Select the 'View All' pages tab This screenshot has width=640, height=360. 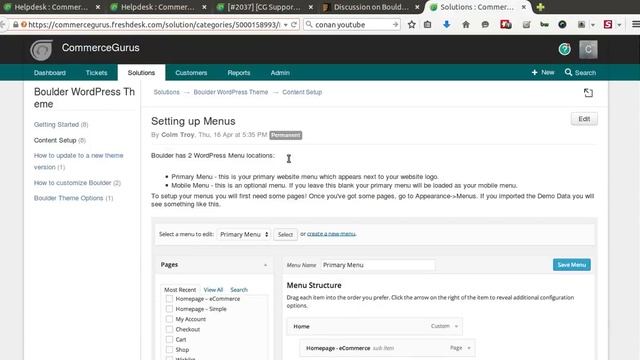pyautogui.click(x=213, y=290)
